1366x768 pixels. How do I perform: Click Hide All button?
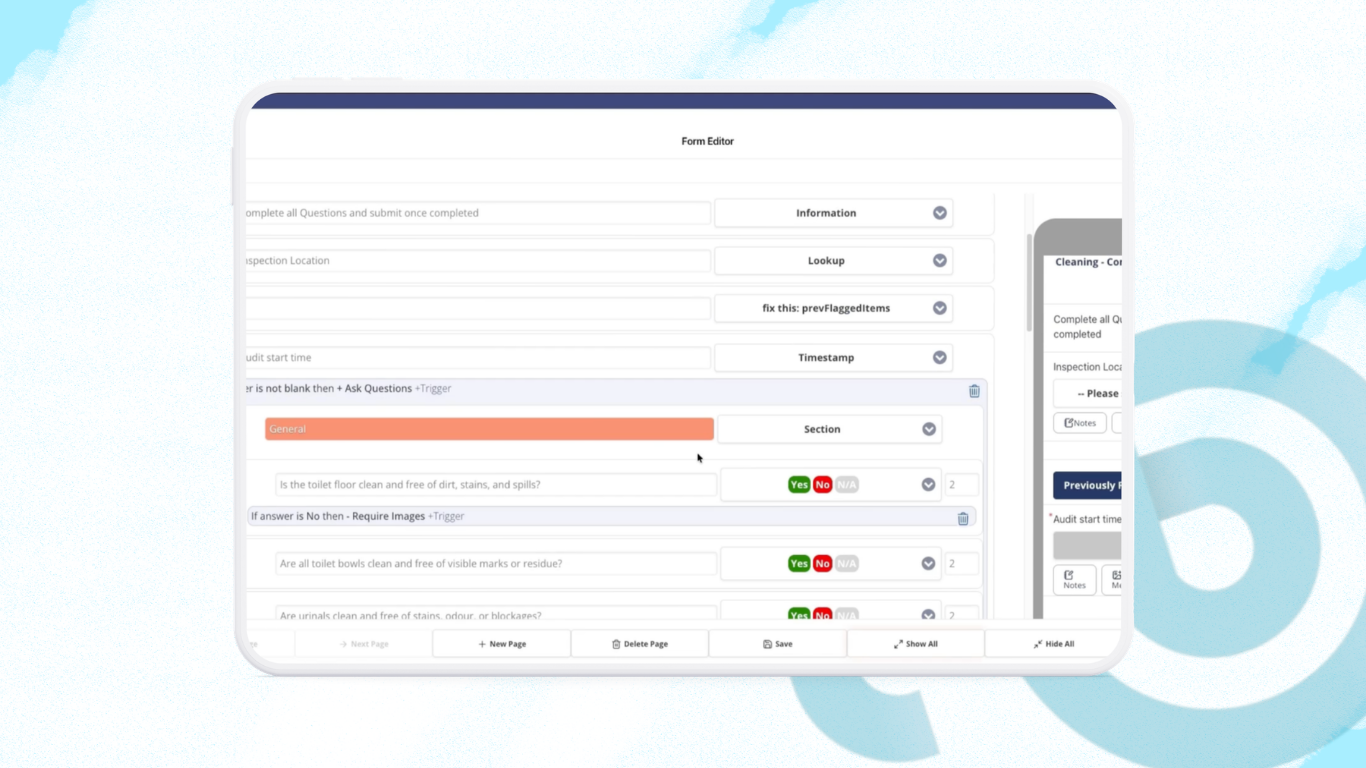[1054, 644]
